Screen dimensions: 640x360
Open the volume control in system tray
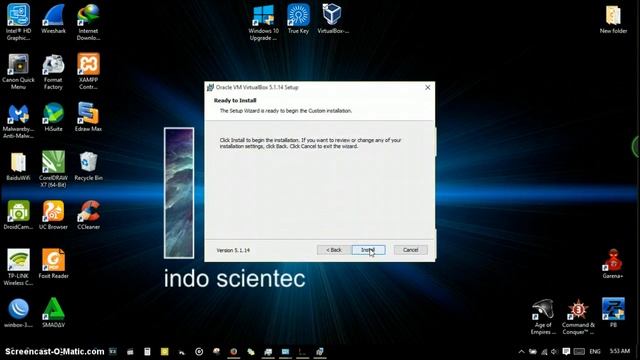pos(554,351)
